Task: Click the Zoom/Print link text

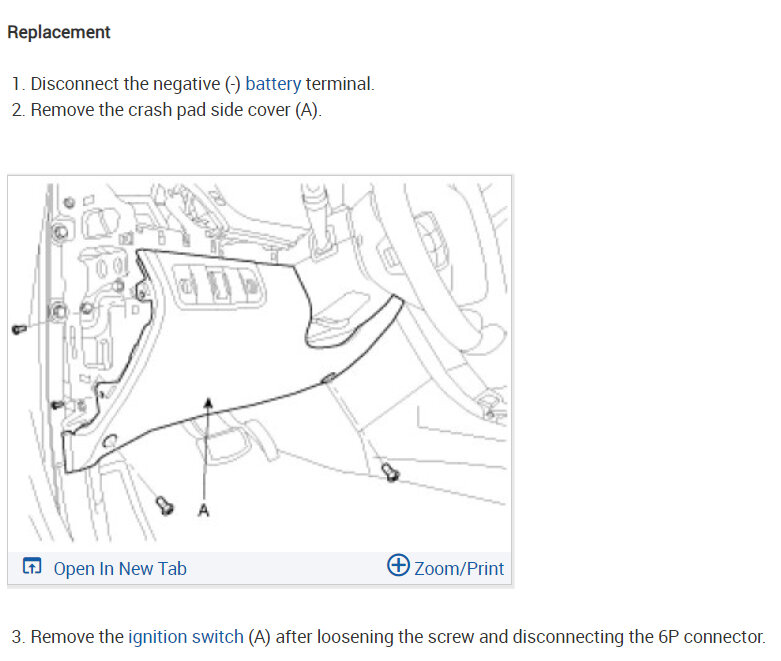Action: coord(459,569)
